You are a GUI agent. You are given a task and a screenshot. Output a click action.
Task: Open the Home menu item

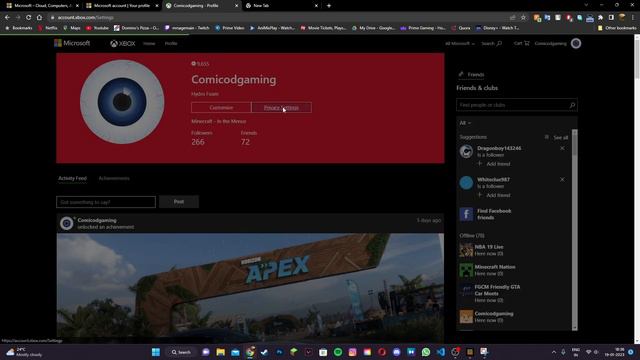tap(149, 43)
